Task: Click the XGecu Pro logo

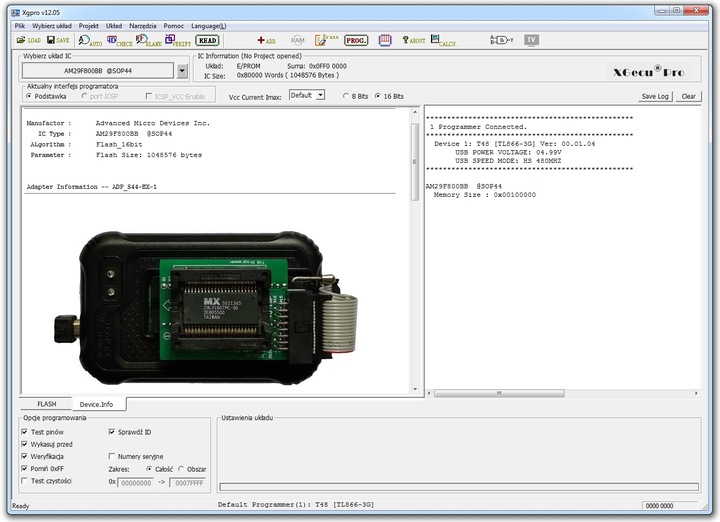Action: click(648, 72)
